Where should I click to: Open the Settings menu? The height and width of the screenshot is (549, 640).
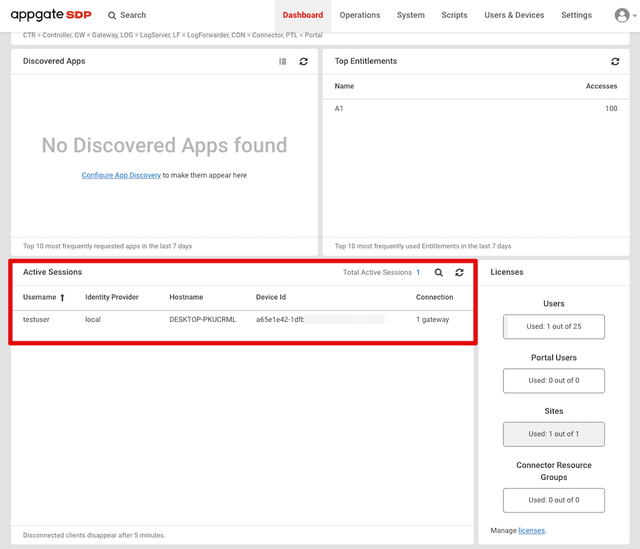[x=576, y=15]
